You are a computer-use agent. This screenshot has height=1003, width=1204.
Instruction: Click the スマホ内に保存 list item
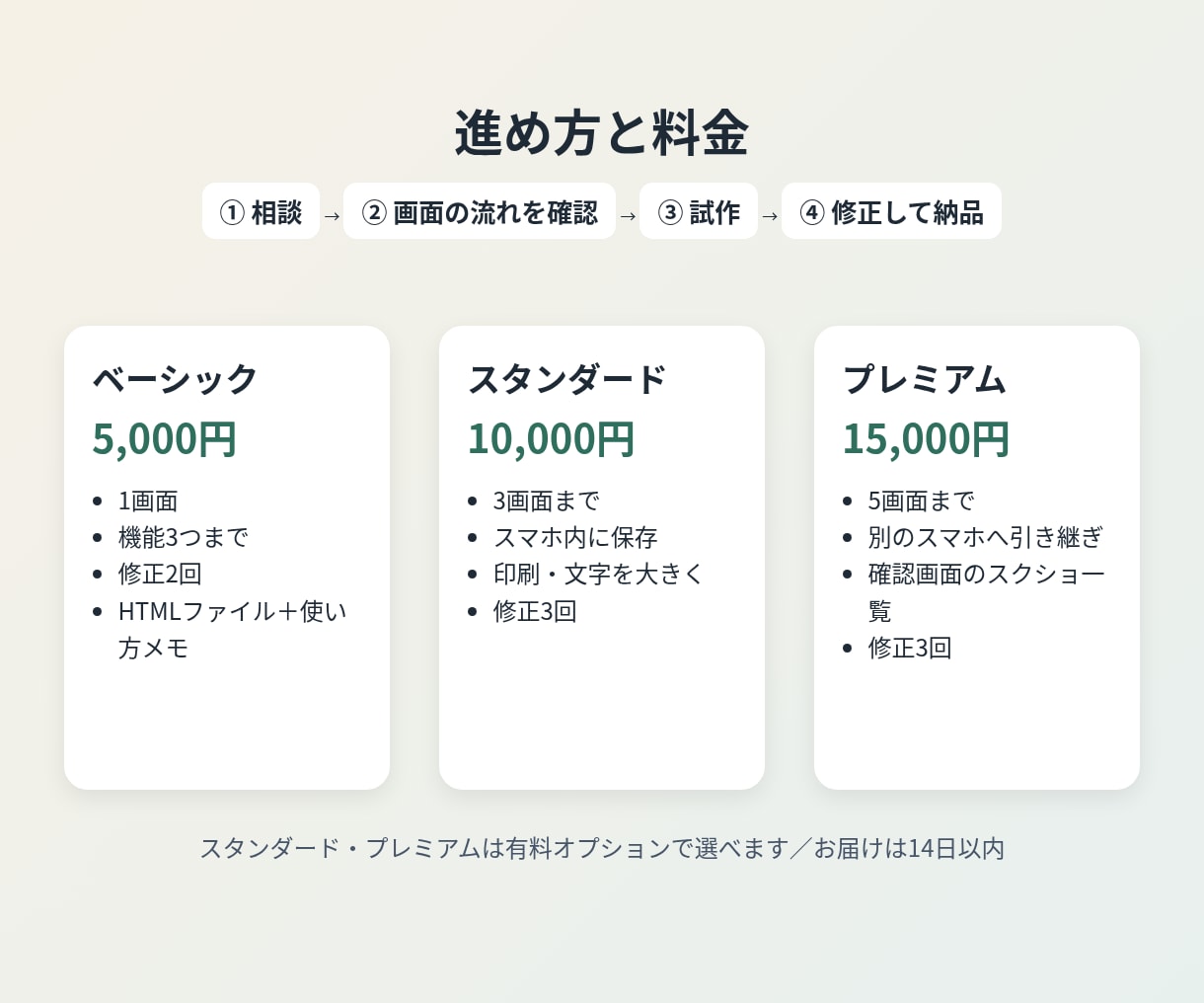(x=575, y=538)
